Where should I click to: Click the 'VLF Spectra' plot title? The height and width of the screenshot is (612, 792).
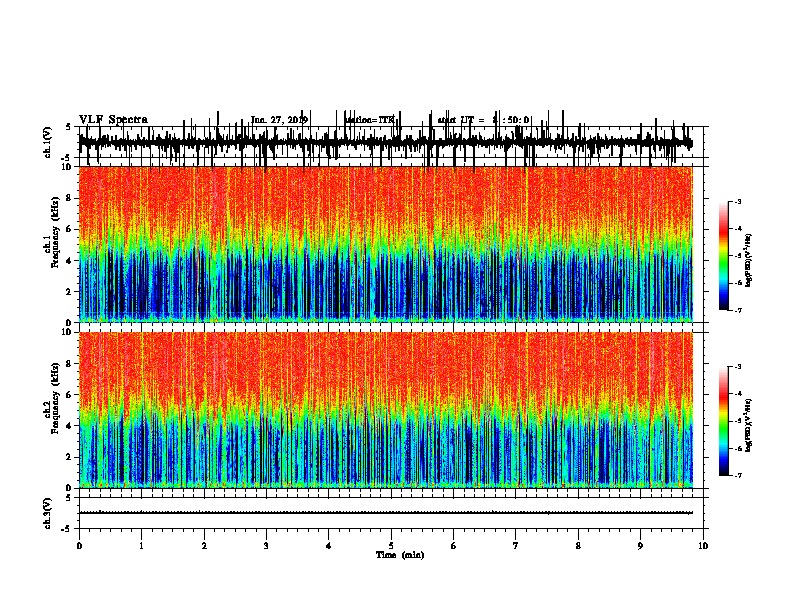tap(113, 120)
